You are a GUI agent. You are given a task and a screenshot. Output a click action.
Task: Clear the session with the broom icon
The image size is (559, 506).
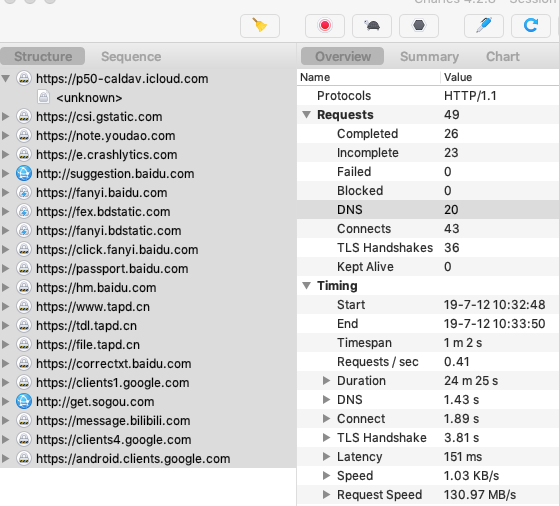coord(260,26)
